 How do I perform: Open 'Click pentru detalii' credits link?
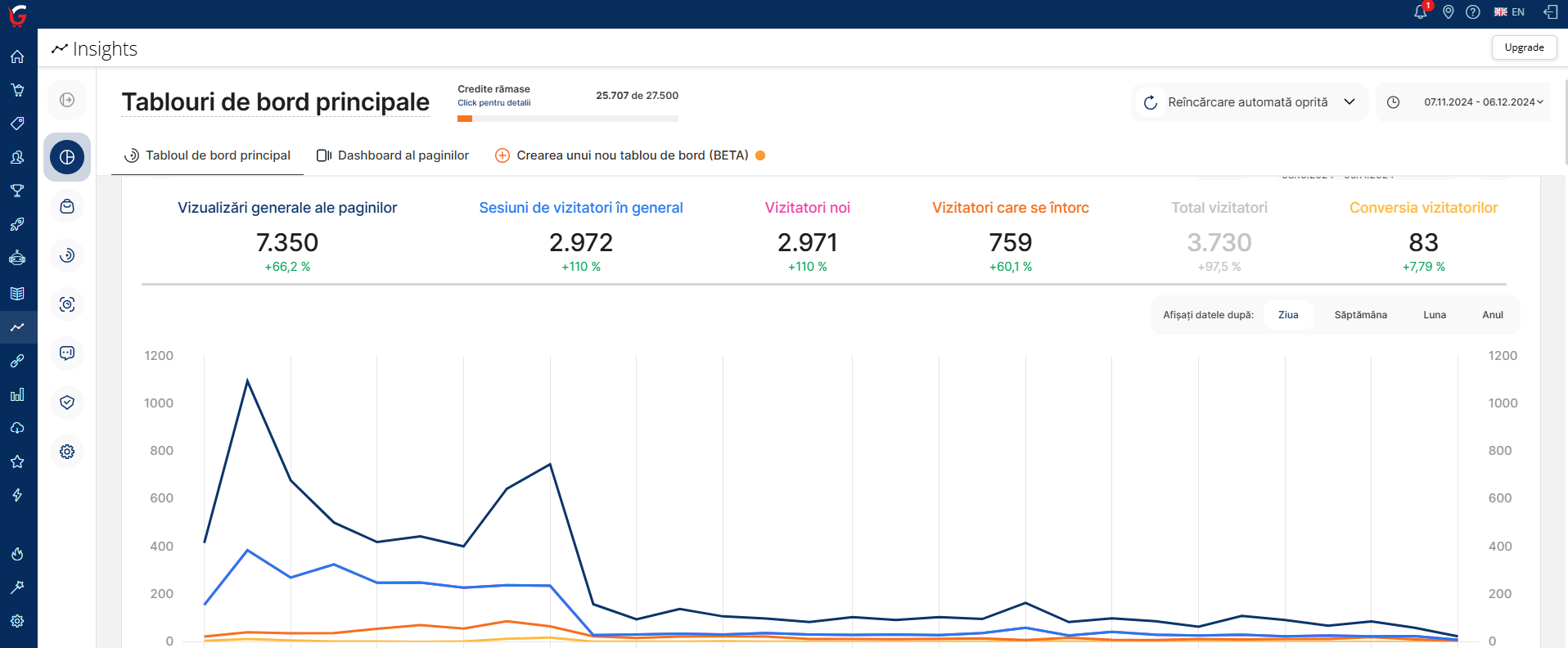click(x=494, y=103)
